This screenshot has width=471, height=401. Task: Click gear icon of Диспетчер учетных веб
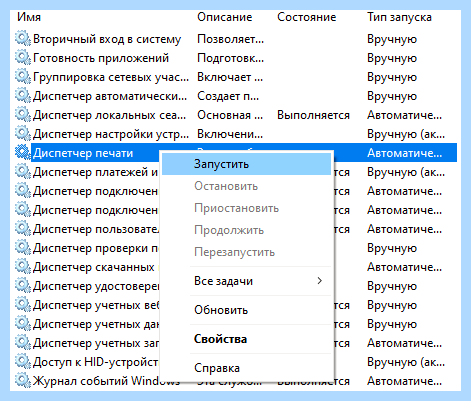pyautogui.click(x=23, y=305)
